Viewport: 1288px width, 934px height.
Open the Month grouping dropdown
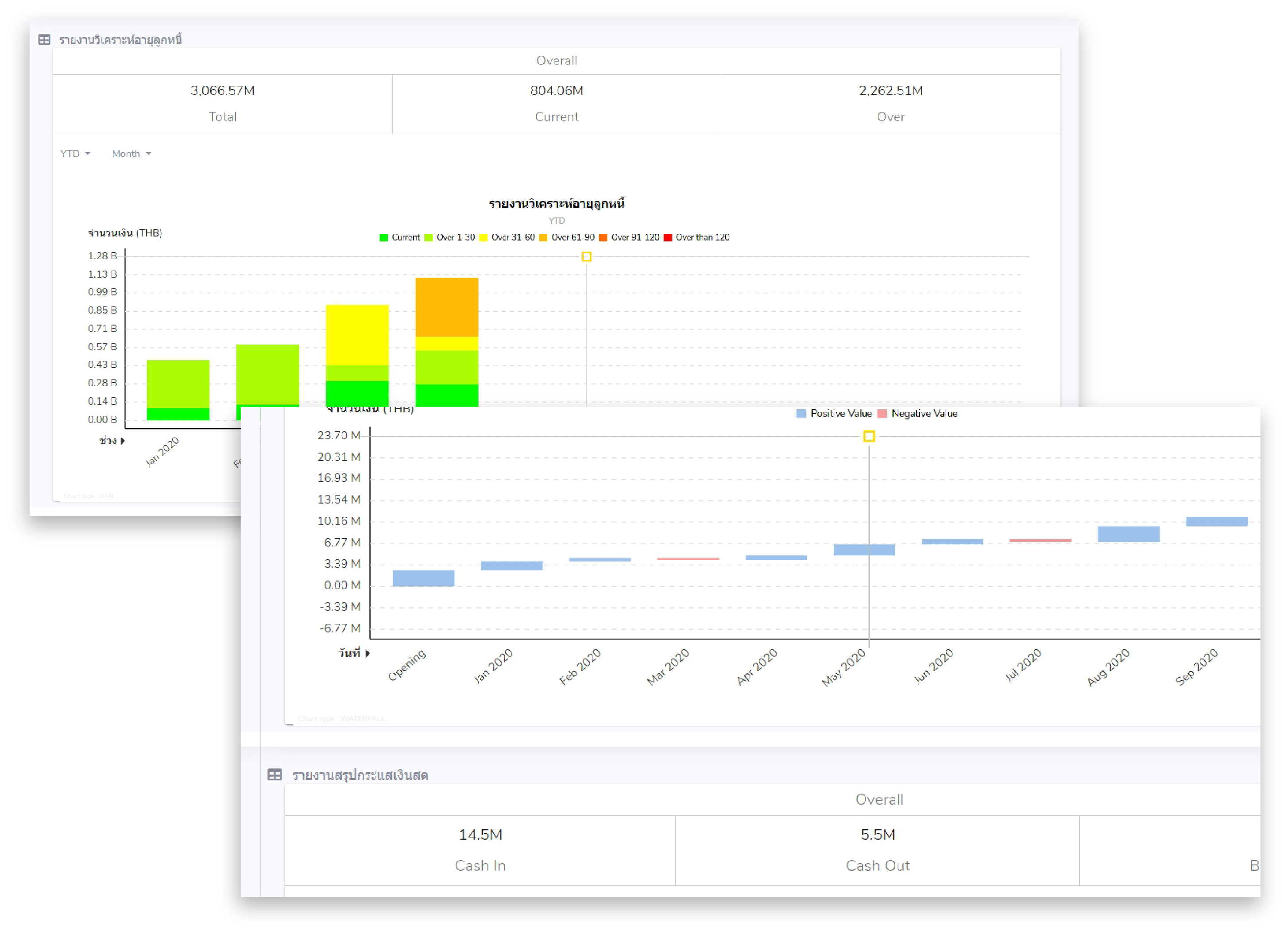[131, 154]
